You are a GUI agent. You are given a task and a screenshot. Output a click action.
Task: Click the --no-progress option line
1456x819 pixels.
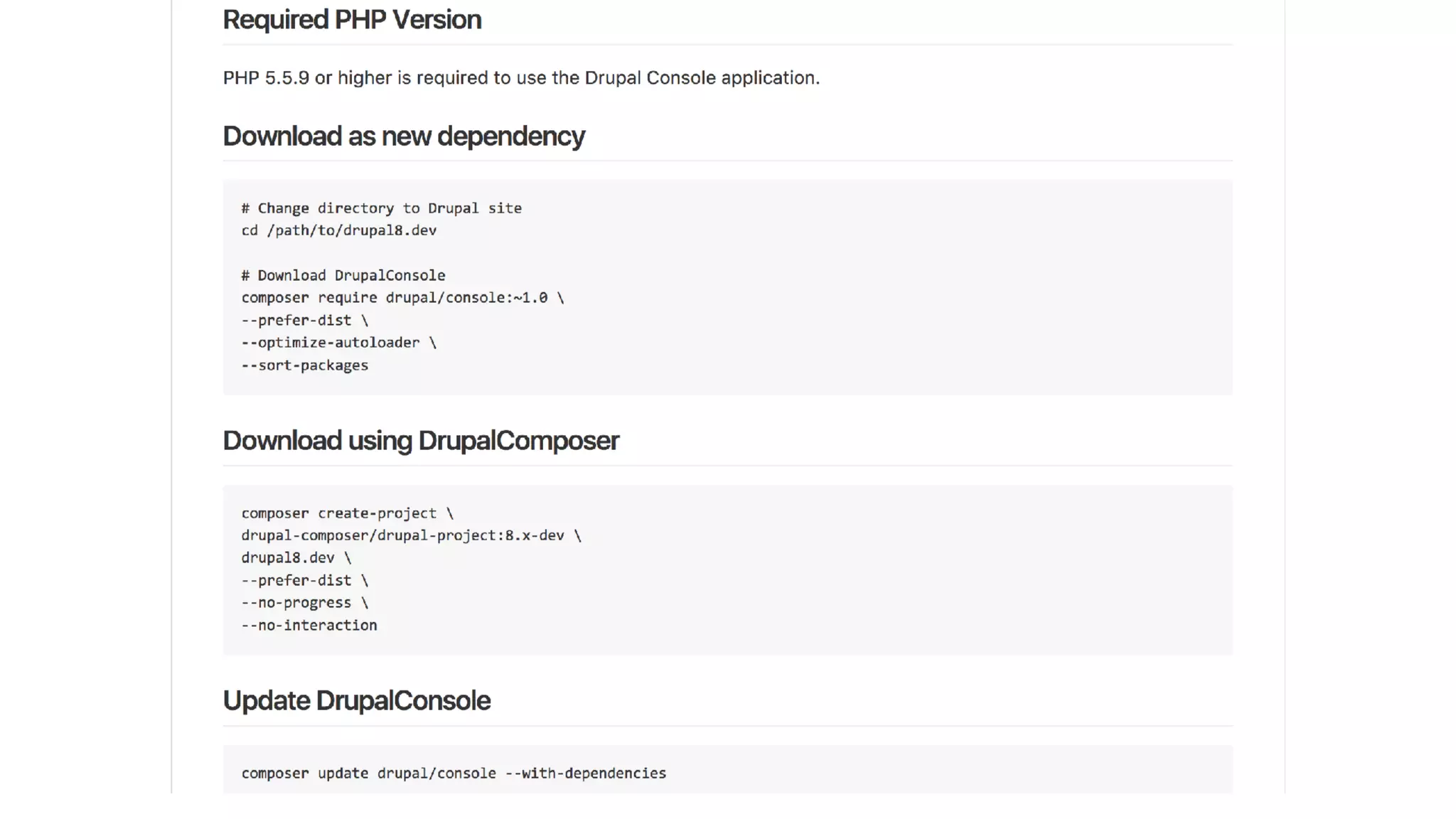(x=304, y=603)
